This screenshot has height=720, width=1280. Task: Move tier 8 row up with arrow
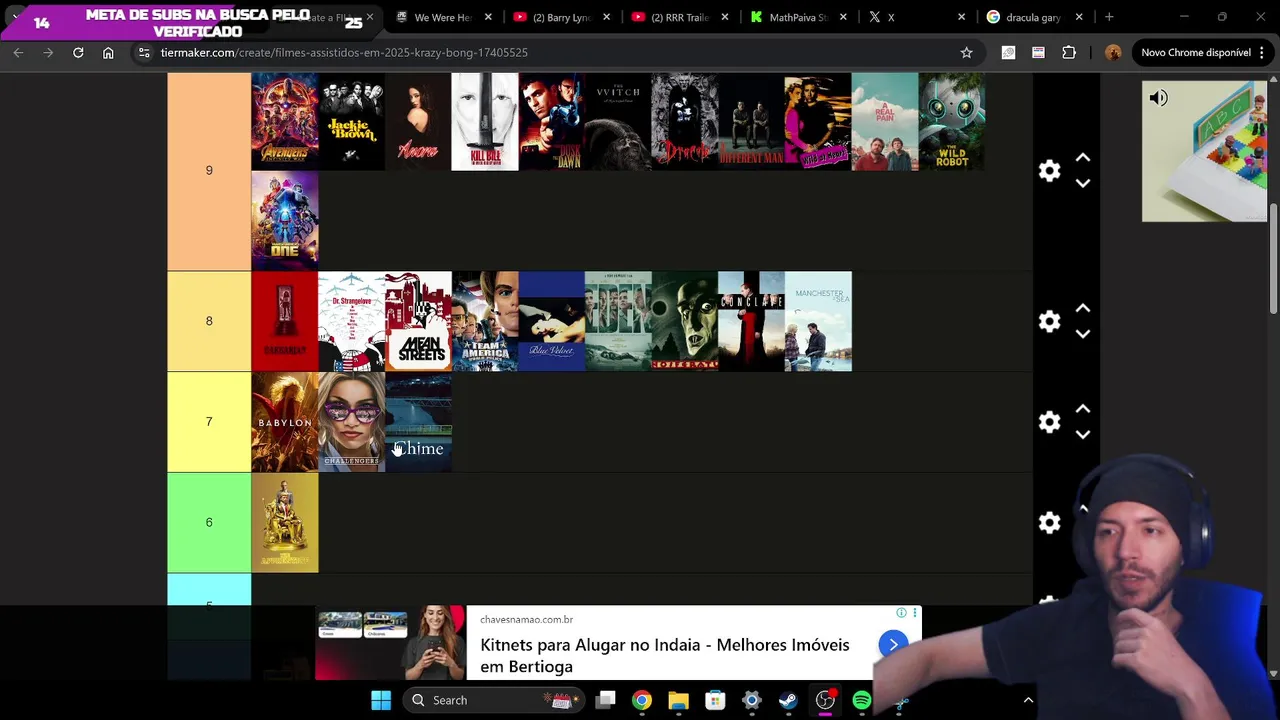(x=1082, y=309)
